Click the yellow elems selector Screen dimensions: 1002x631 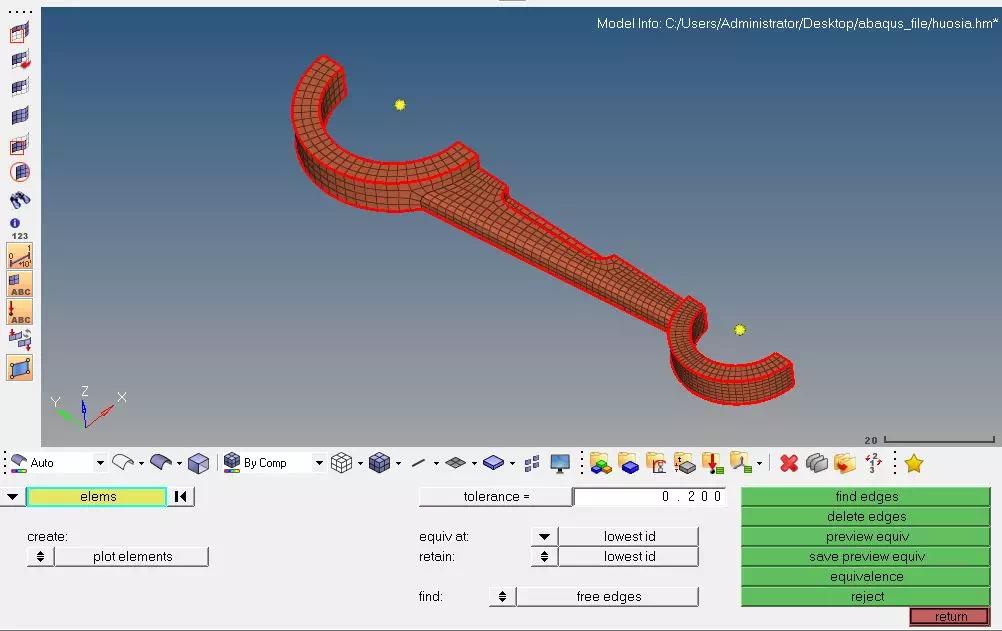click(97, 497)
